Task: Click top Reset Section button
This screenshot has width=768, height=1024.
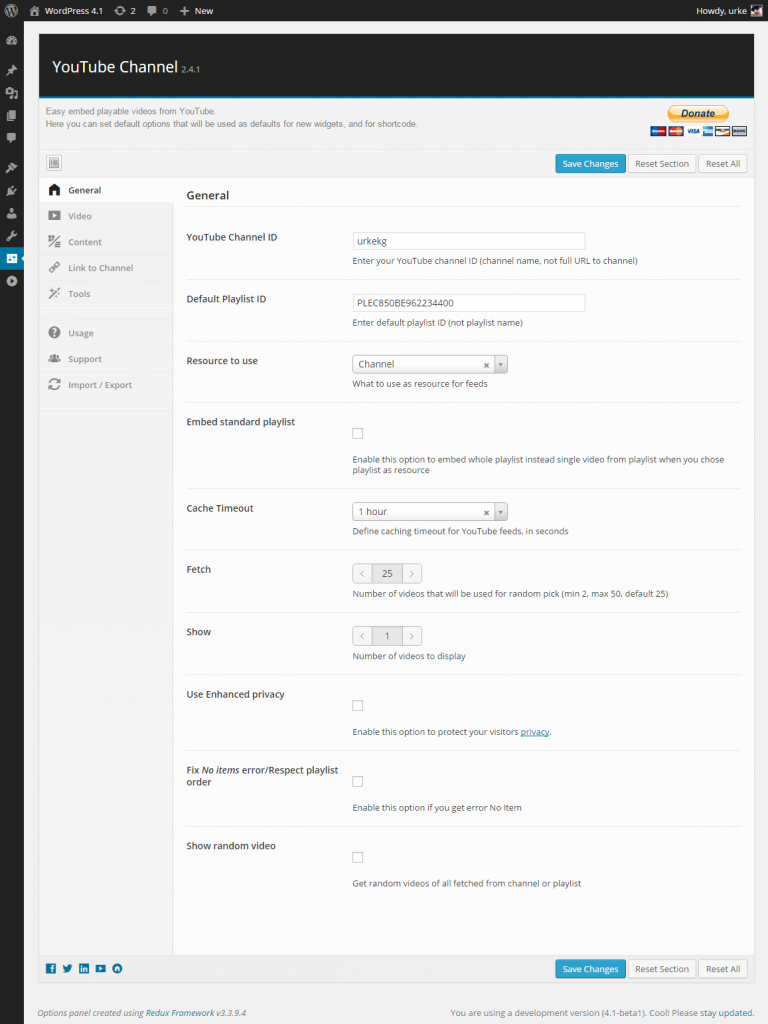Action: click(662, 164)
